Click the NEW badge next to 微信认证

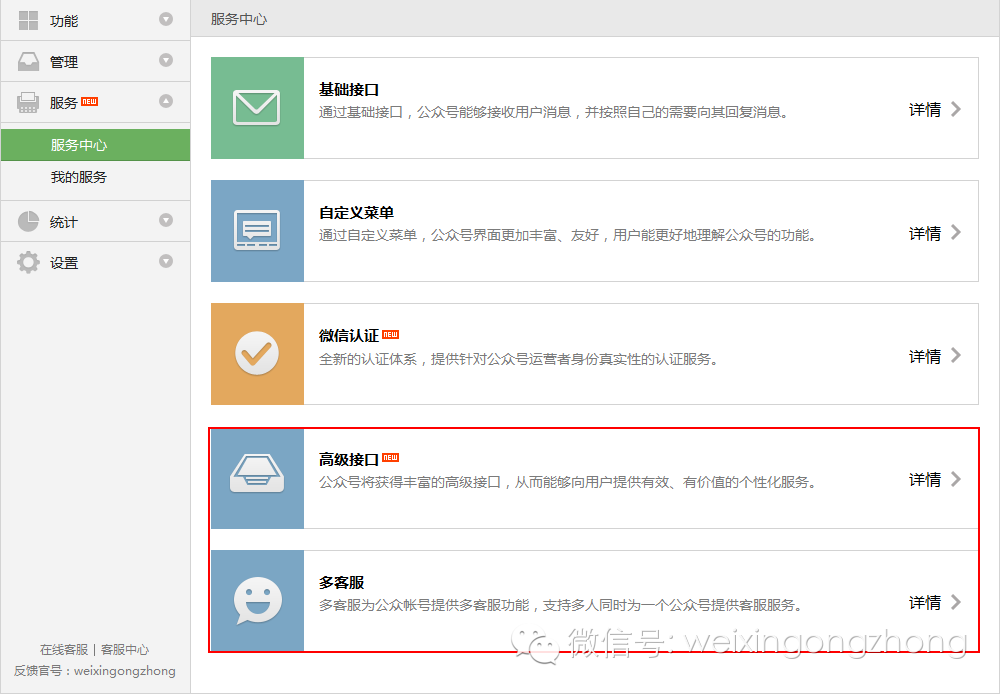[x=390, y=334]
